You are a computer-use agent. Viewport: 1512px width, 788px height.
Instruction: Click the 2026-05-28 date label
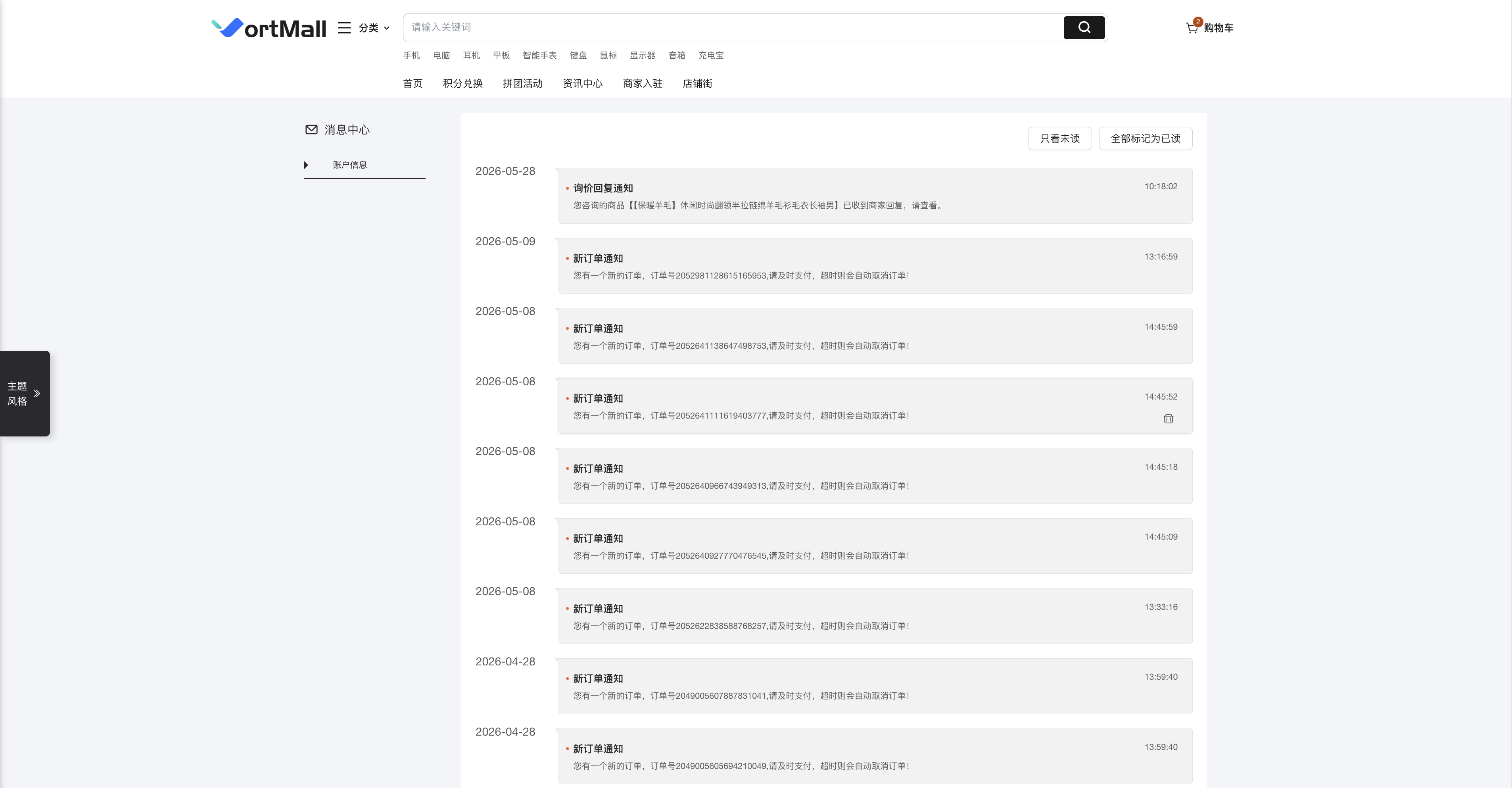(x=505, y=171)
